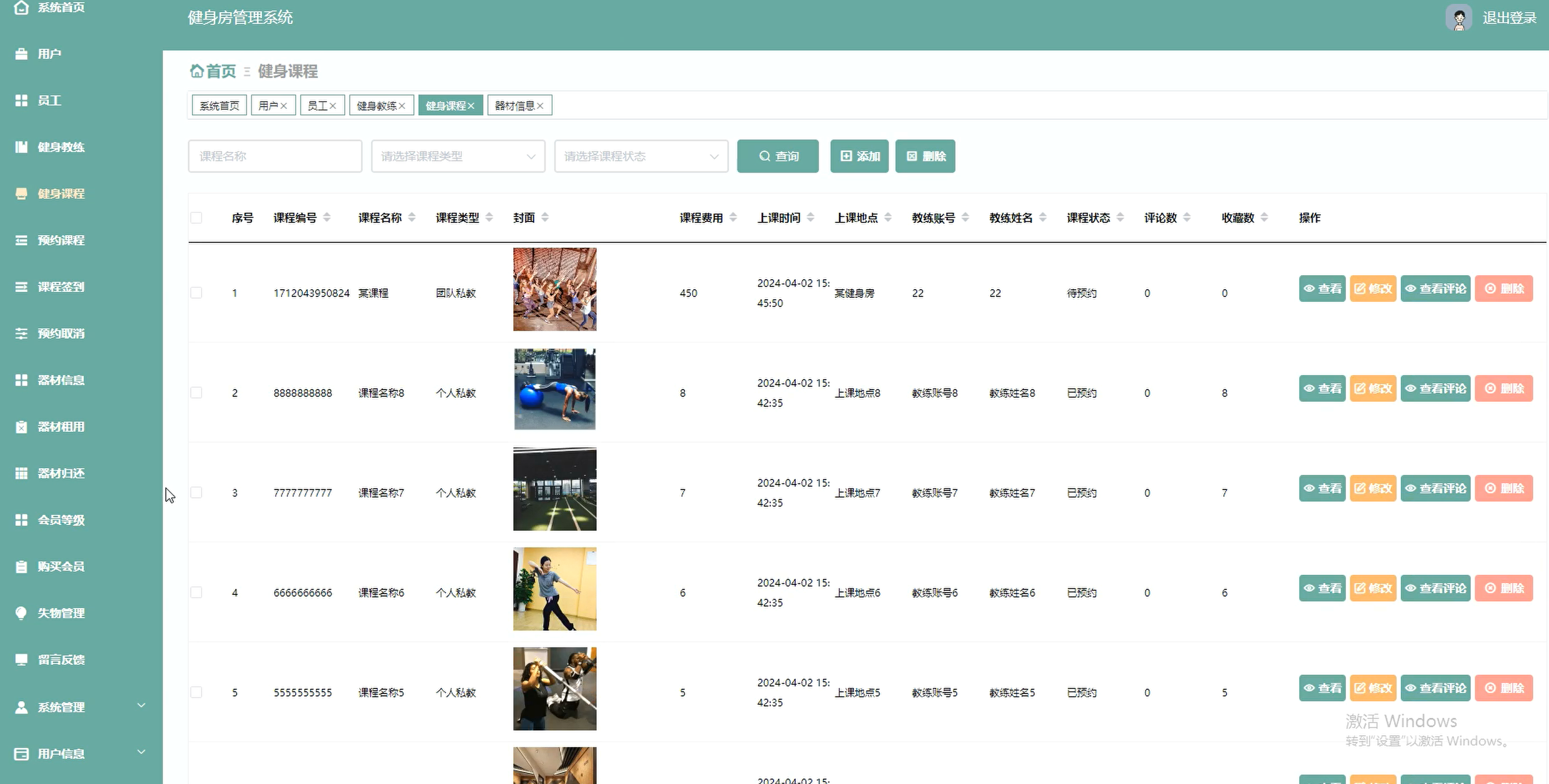The width and height of the screenshot is (1549, 784).
Task: Go to 购买会员 sidebar item
Action: point(60,566)
